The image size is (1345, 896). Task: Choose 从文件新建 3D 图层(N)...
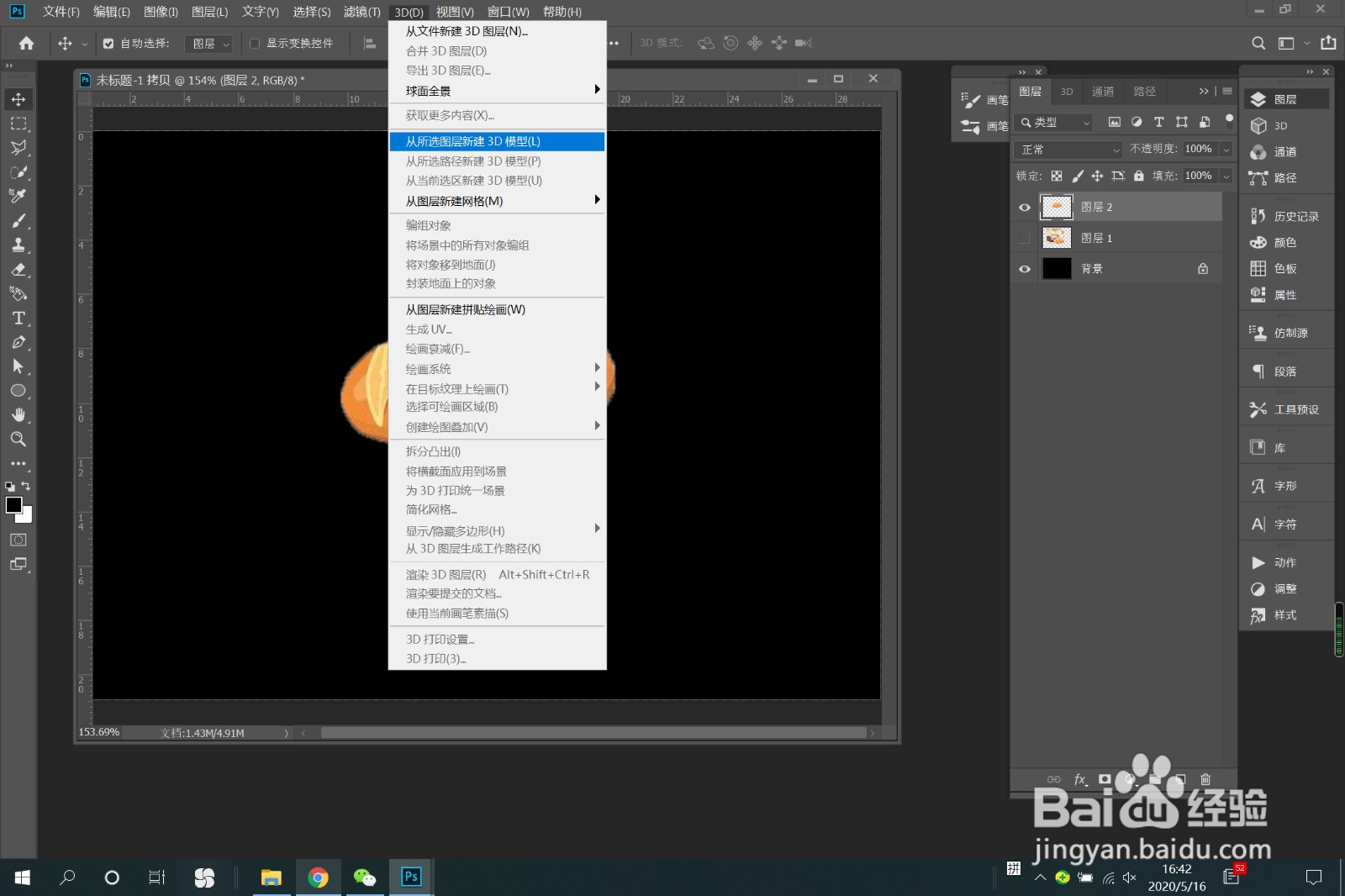click(497, 31)
